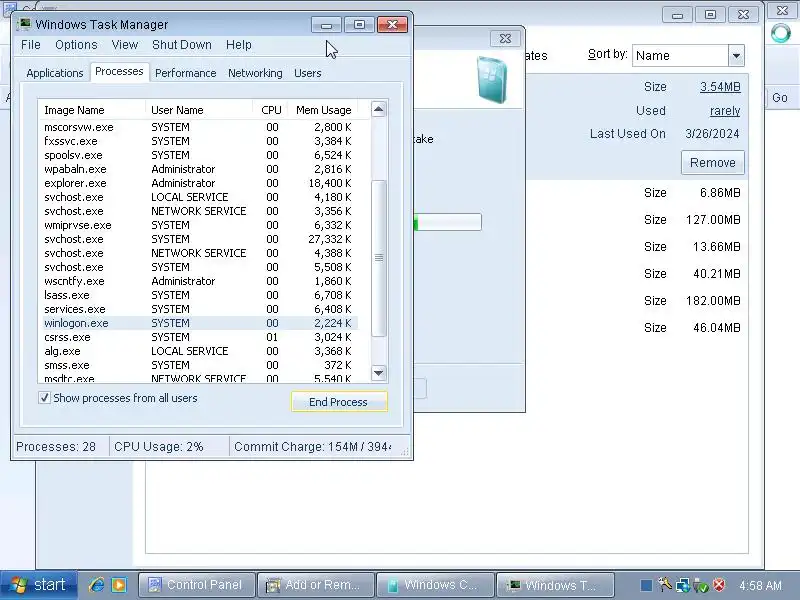Image resolution: width=800 pixels, height=600 pixels.
Task: Click the process list scroll-down arrow
Action: coord(378,373)
